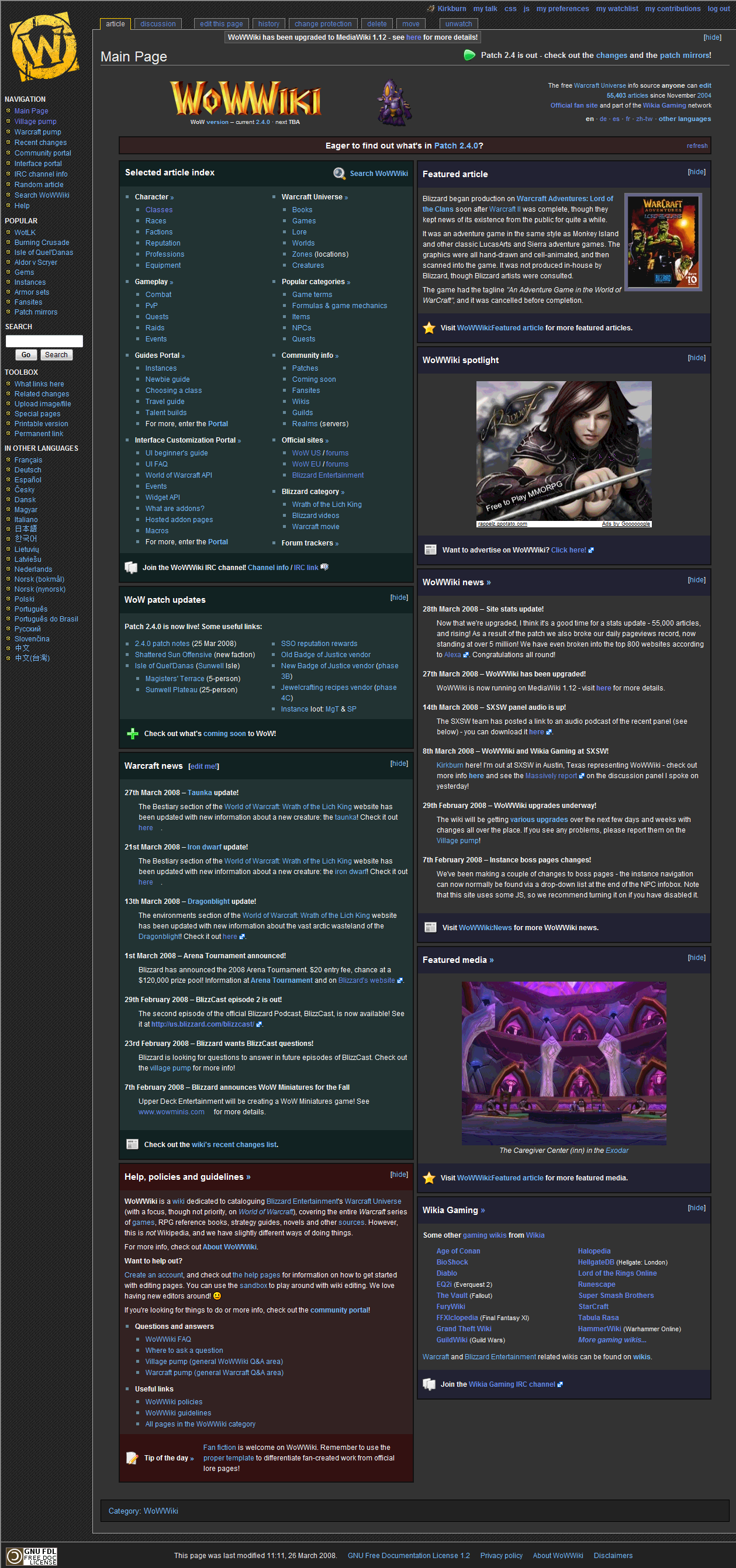Open the Gameplay category heading
The image size is (736, 1568).
[x=154, y=282]
